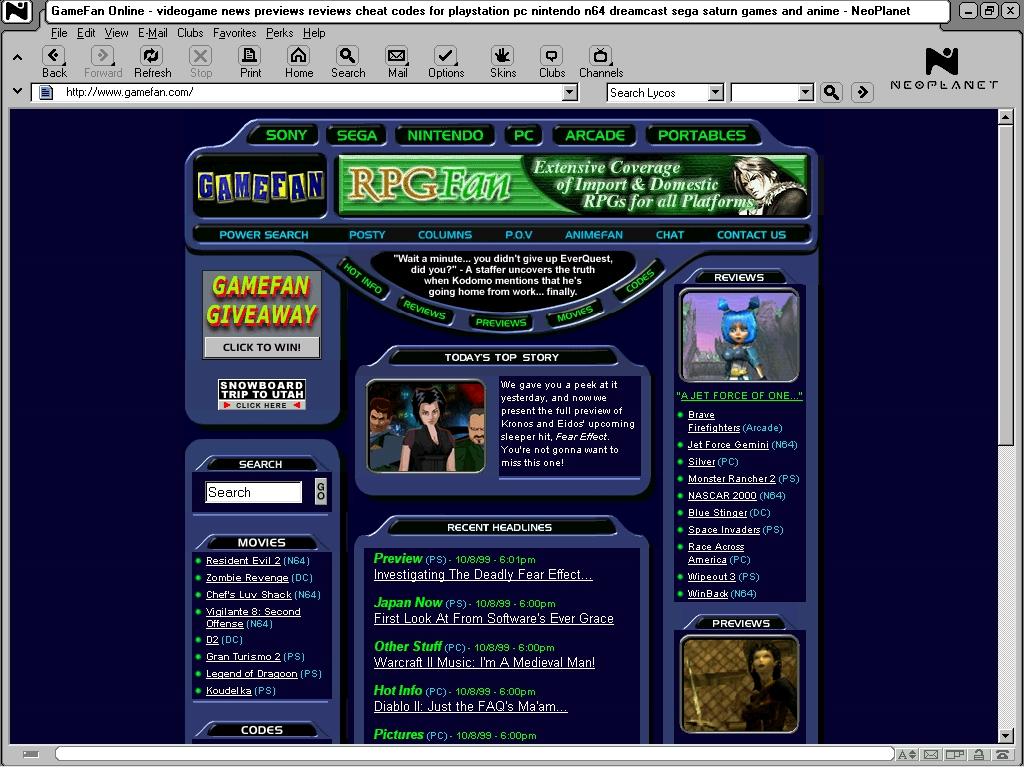Click the Back toolbar icon
This screenshot has width=1024, height=768.
point(54,56)
